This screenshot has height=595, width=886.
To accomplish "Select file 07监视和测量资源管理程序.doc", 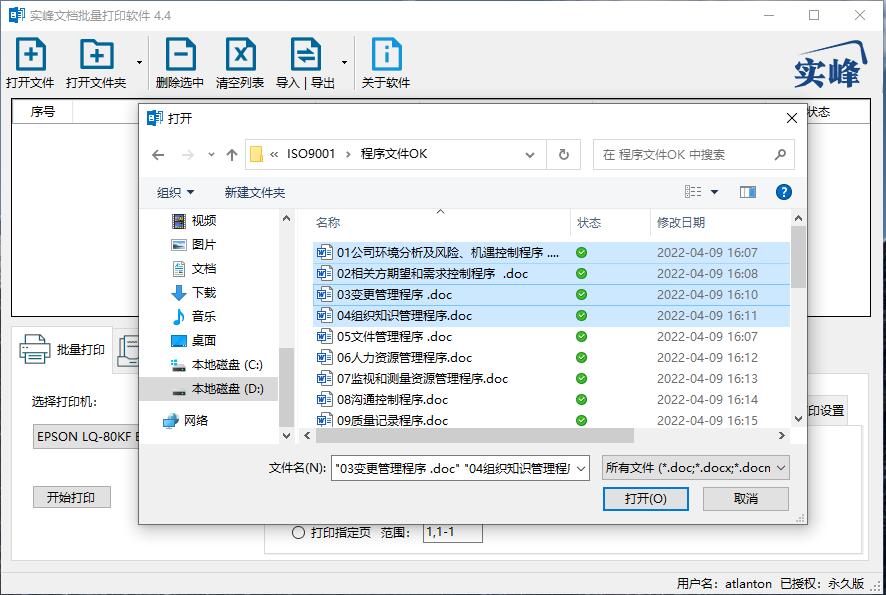I will coord(551,379).
